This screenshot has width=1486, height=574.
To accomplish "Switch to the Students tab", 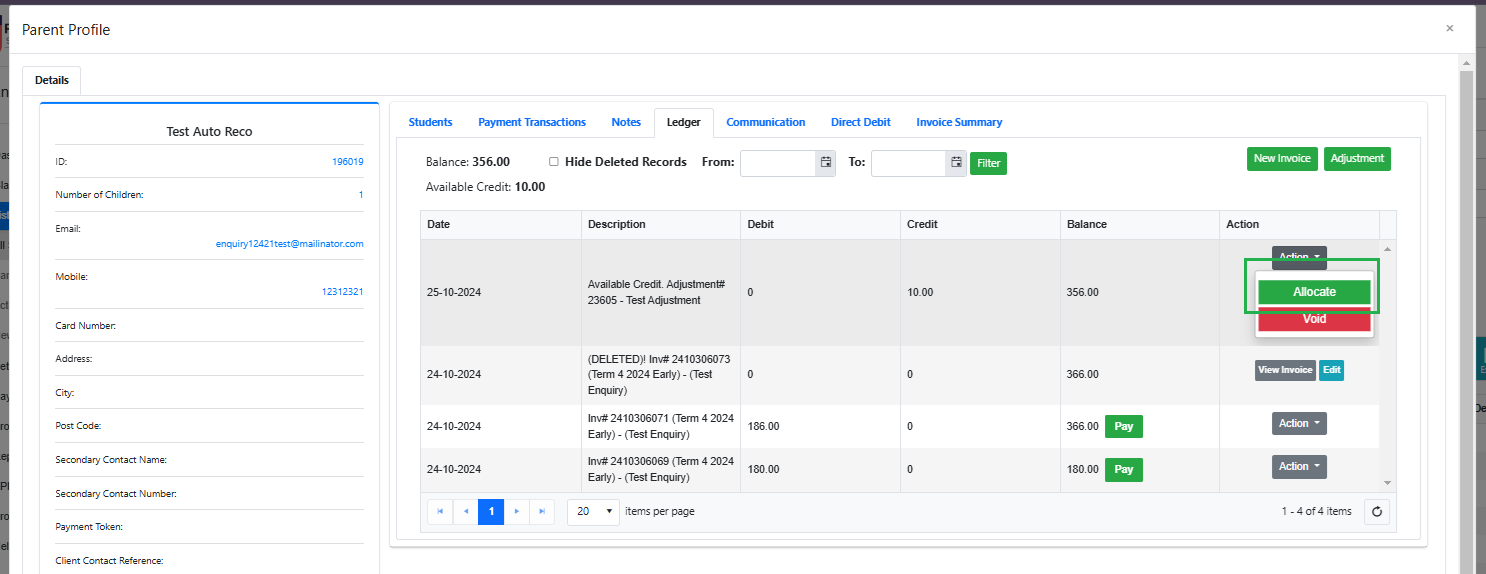I will [x=430, y=122].
